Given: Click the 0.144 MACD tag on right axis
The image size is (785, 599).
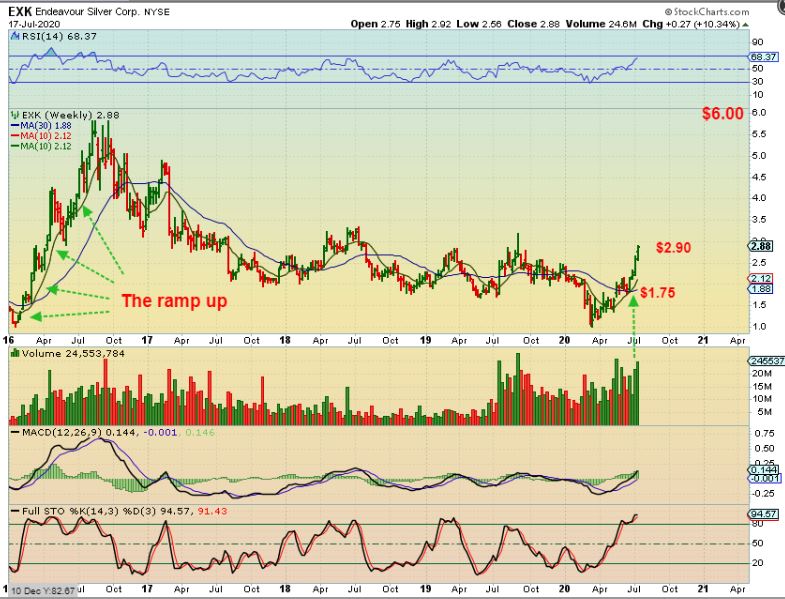Looking at the screenshot, I should 763,470.
